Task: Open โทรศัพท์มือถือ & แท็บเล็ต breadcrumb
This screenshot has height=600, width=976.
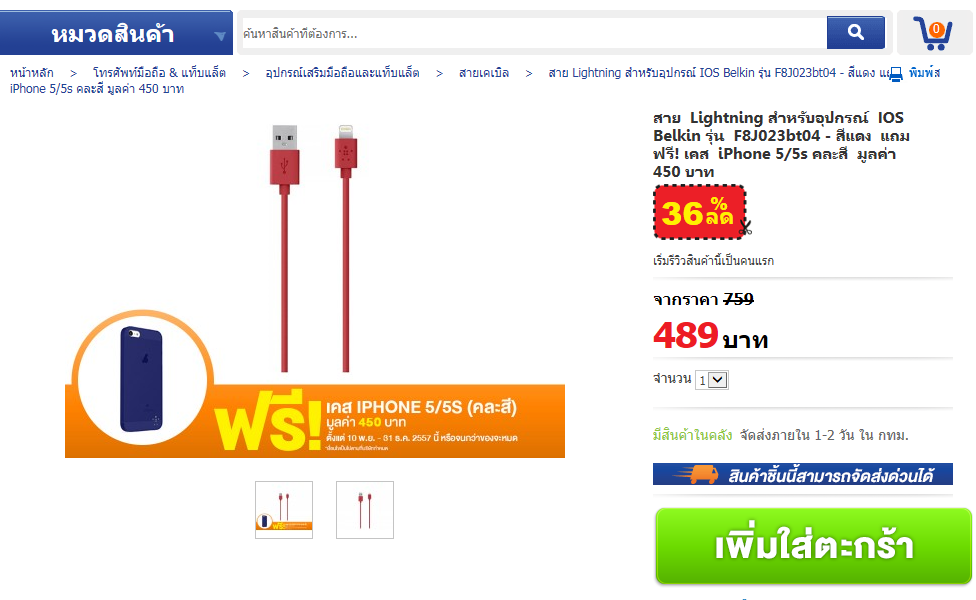Action: pos(159,73)
